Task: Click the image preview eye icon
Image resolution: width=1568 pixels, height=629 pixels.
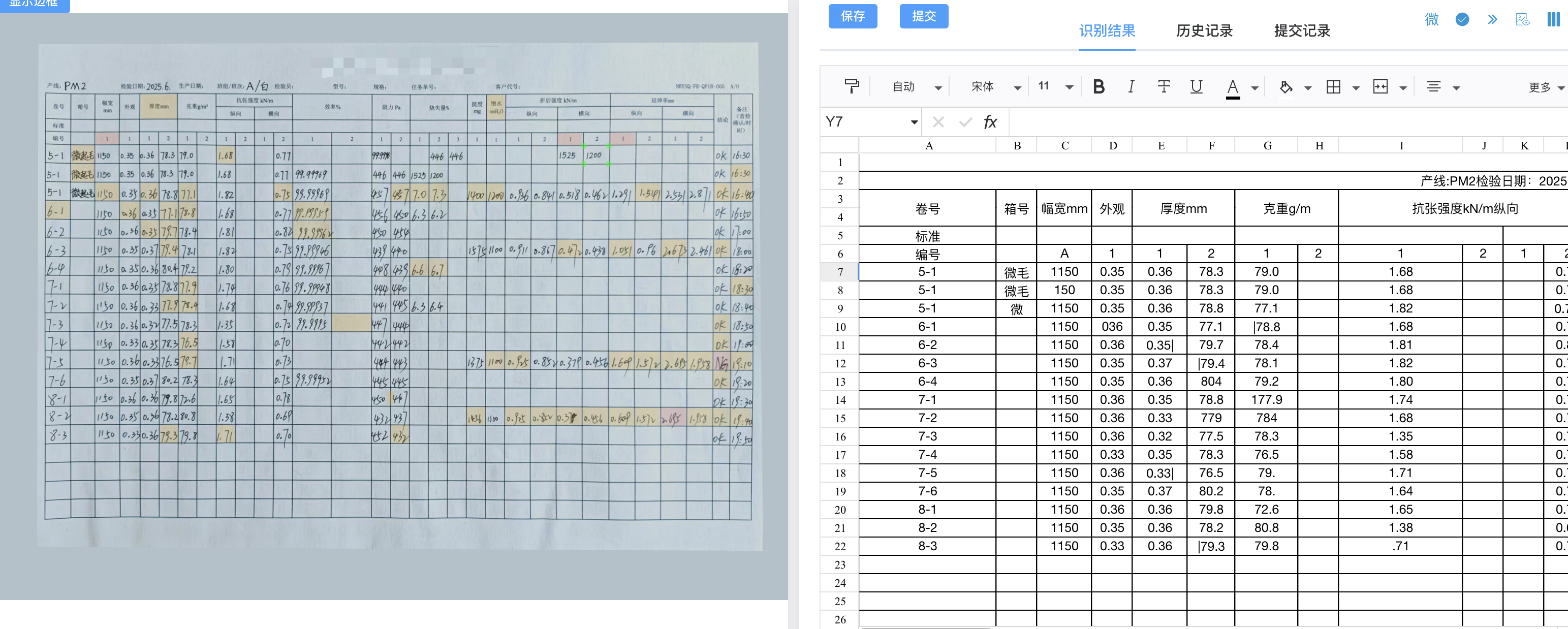Action: (x=1522, y=19)
